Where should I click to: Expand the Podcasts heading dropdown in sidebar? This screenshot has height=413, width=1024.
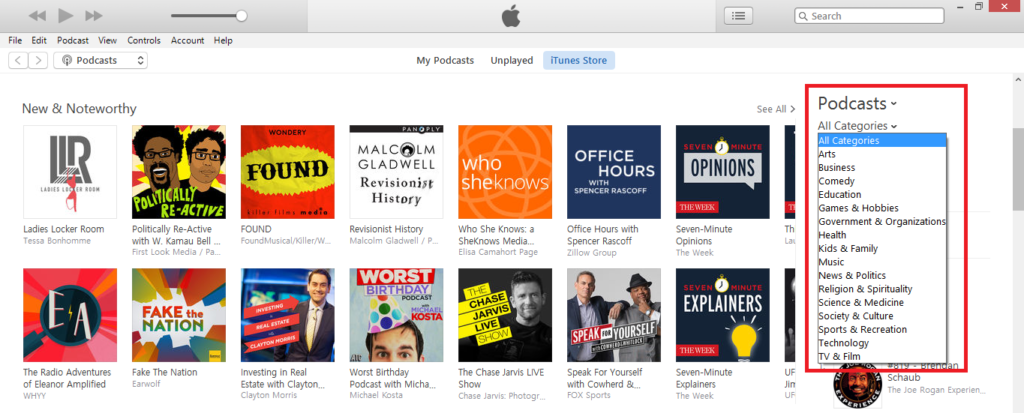coord(857,103)
